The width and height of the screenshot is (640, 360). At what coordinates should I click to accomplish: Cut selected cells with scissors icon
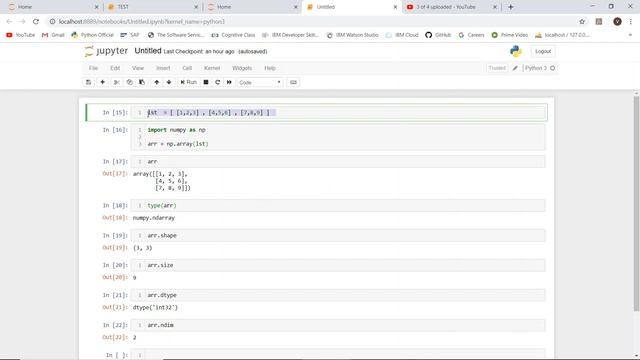pyautogui.click(x=117, y=82)
